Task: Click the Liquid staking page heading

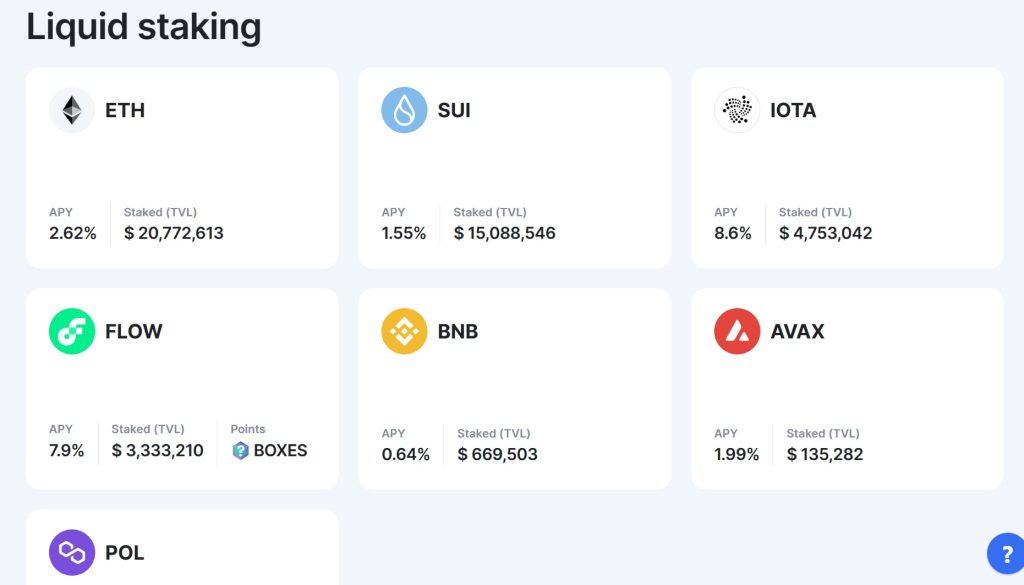Action: pyautogui.click(x=144, y=27)
